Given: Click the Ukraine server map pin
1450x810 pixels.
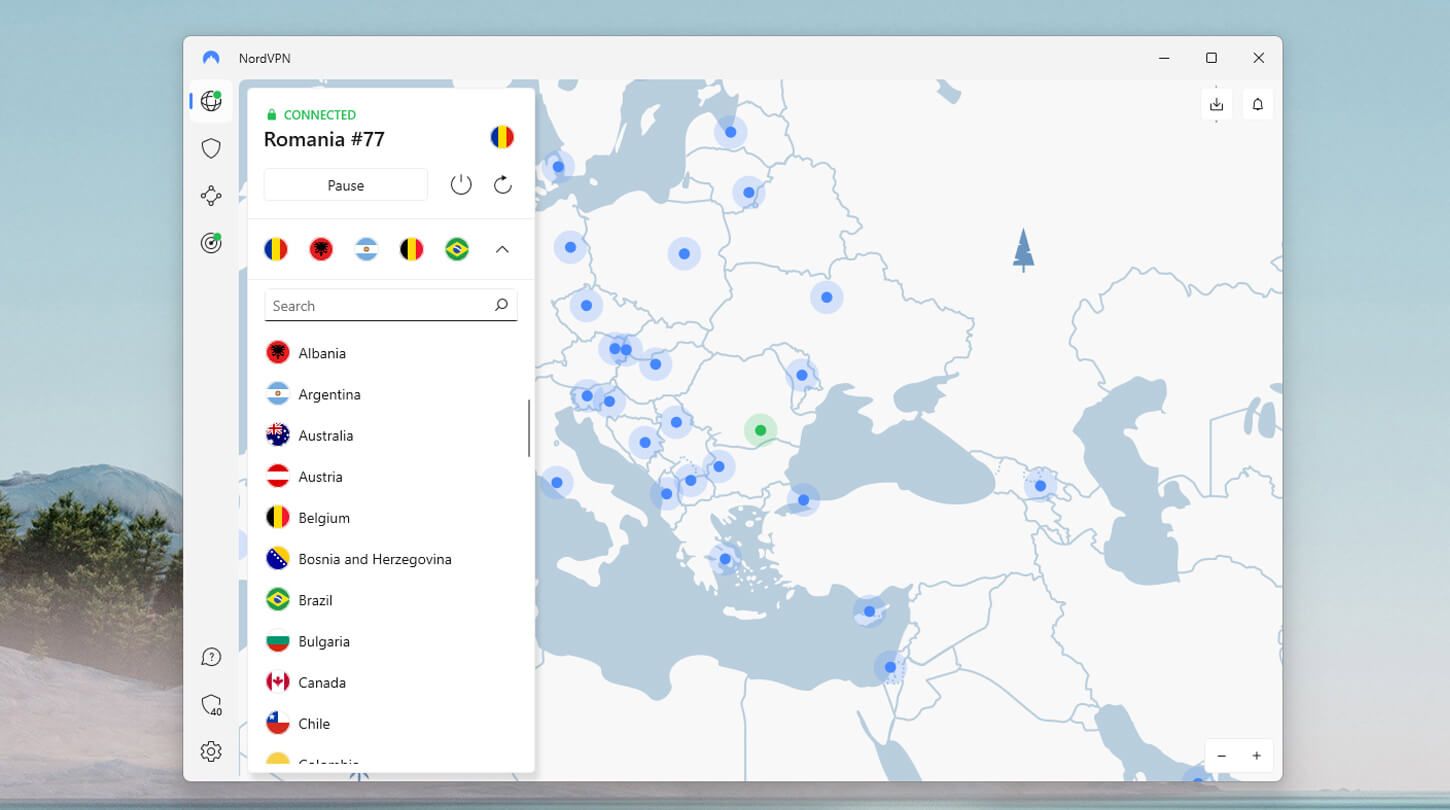Looking at the screenshot, I should point(827,297).
